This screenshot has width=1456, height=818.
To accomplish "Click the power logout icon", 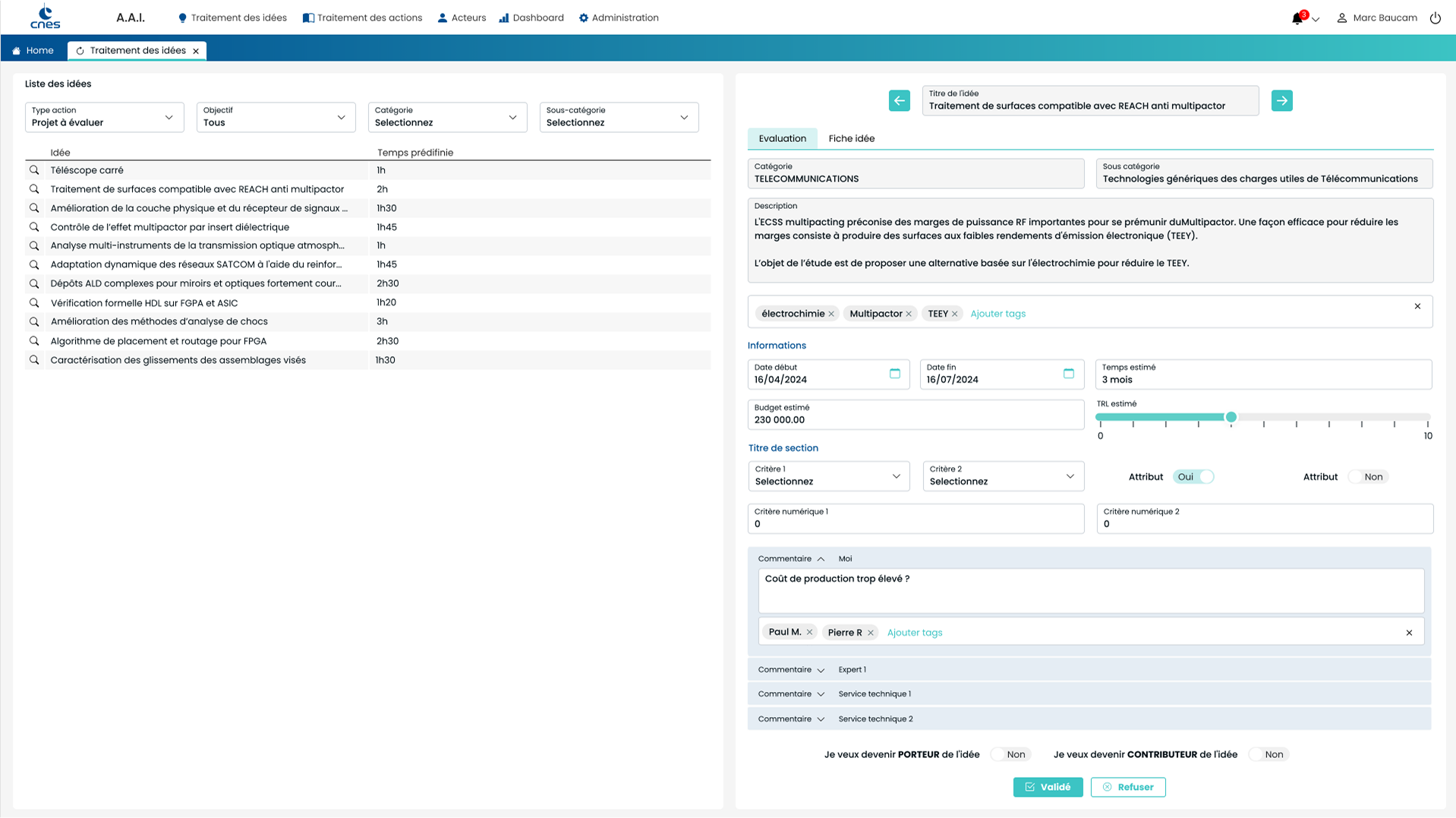I will 1435,18.
